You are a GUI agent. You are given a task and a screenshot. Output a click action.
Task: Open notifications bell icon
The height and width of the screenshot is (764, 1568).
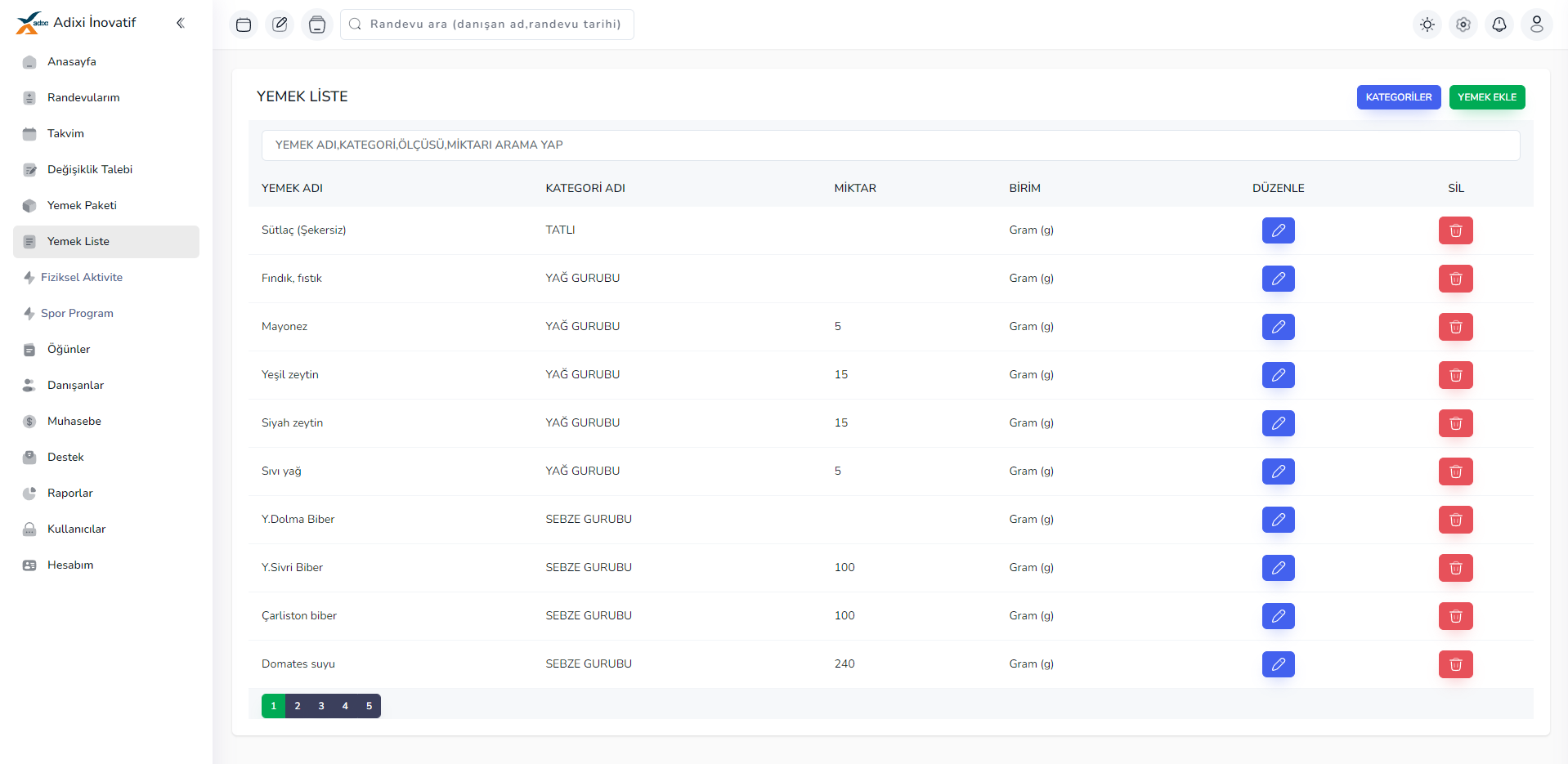coord(1499,25)
